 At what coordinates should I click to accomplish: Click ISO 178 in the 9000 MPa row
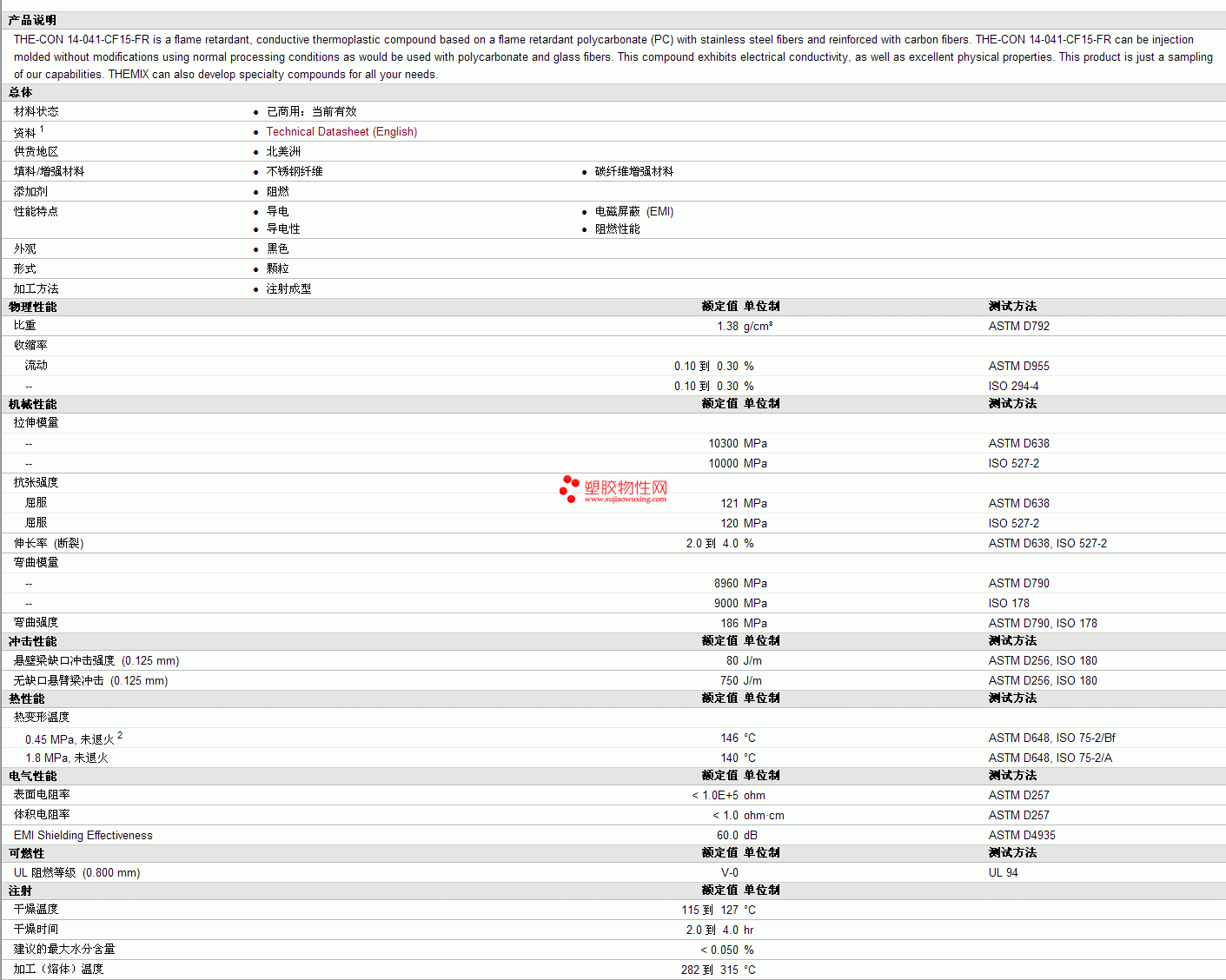point(1009,604)
